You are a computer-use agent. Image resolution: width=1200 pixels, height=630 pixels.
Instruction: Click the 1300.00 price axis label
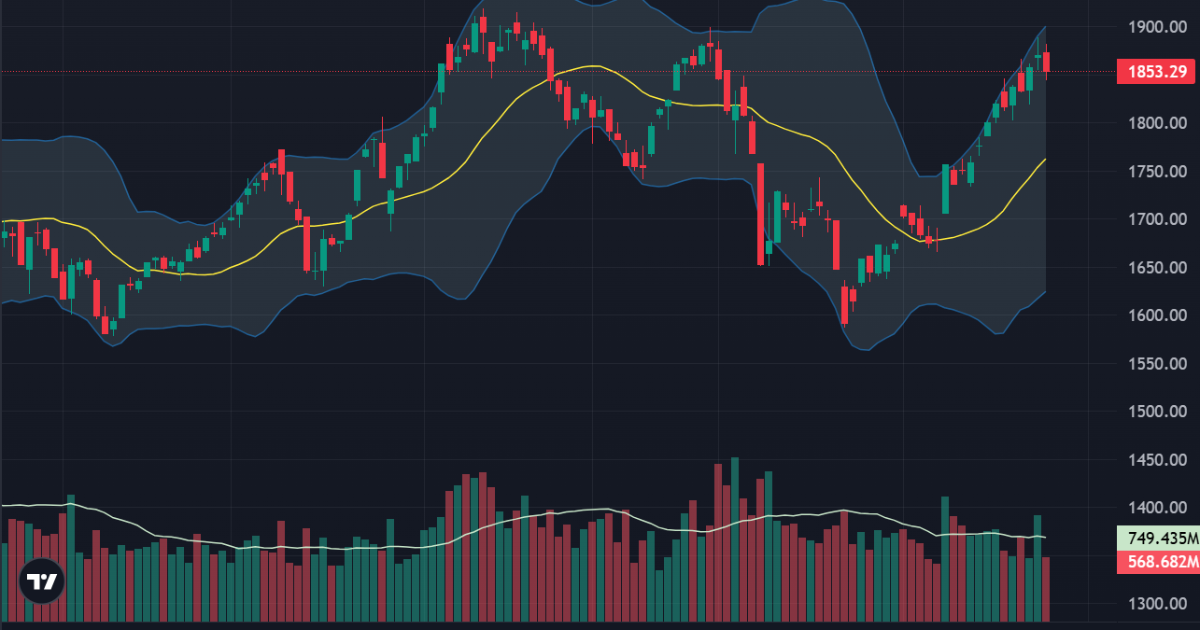pyautogui.click(x=1157, y=603)
